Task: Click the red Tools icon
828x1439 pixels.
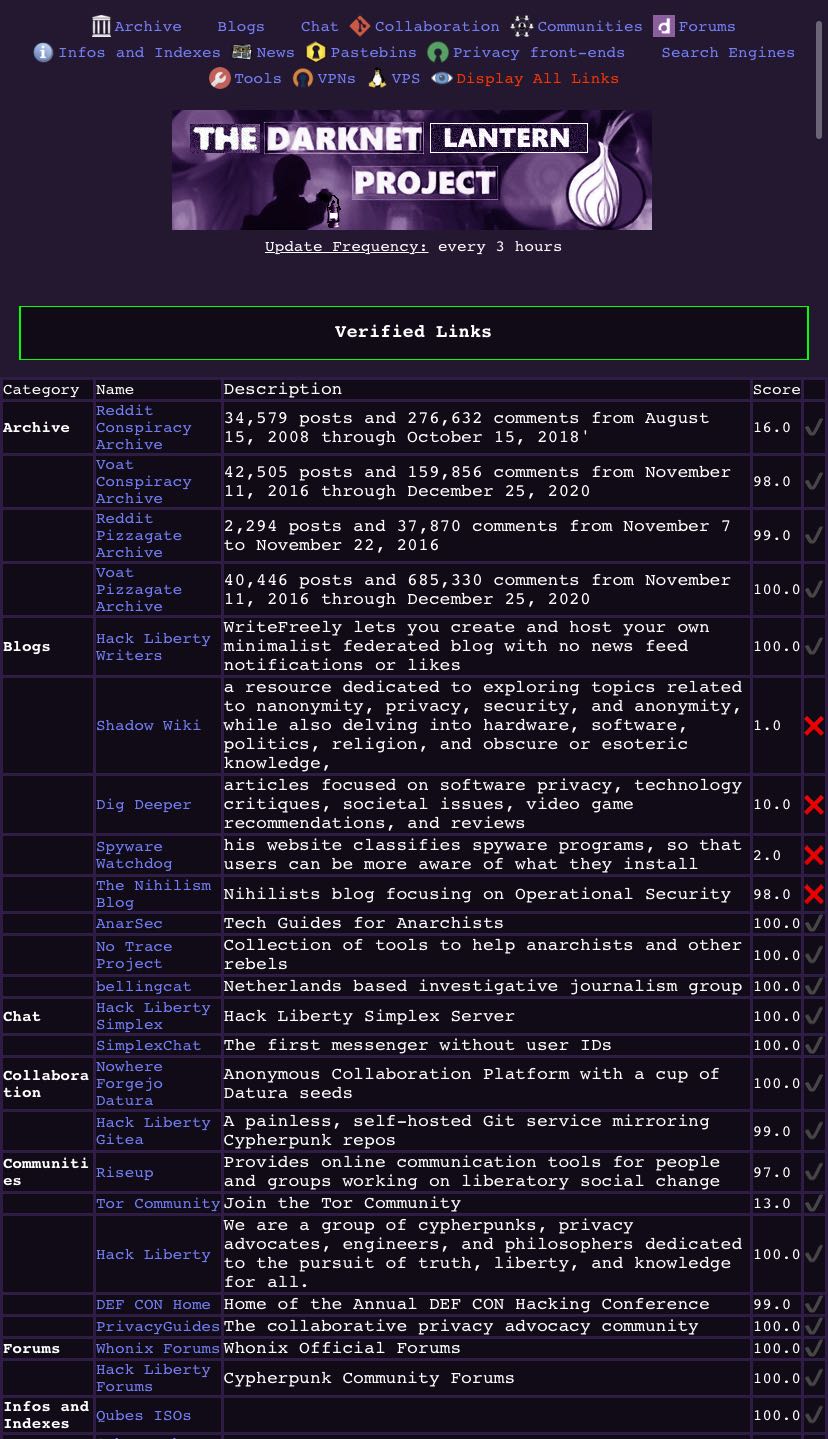Action: coord(220,78)
